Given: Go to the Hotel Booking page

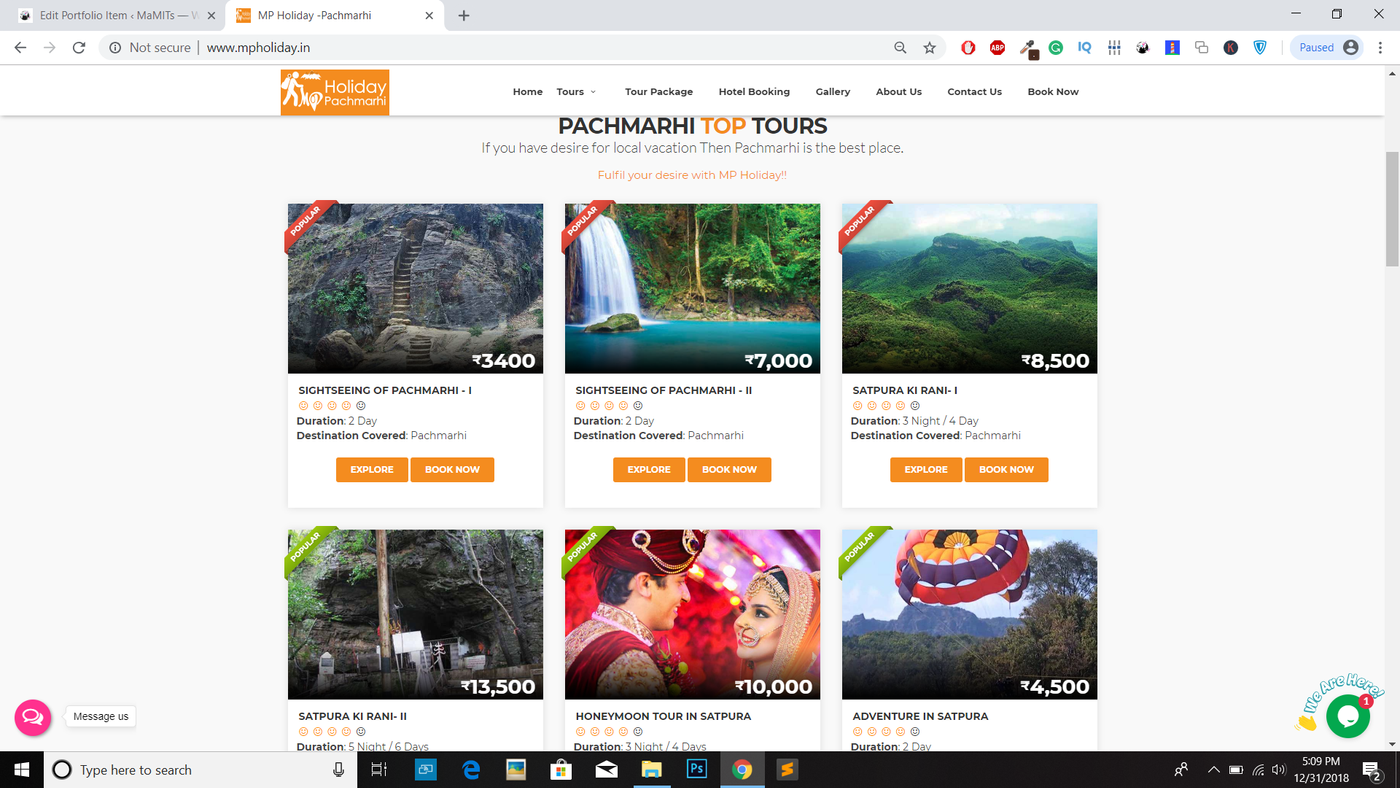Looking at the screenshot, I should (x=754, y=92).
